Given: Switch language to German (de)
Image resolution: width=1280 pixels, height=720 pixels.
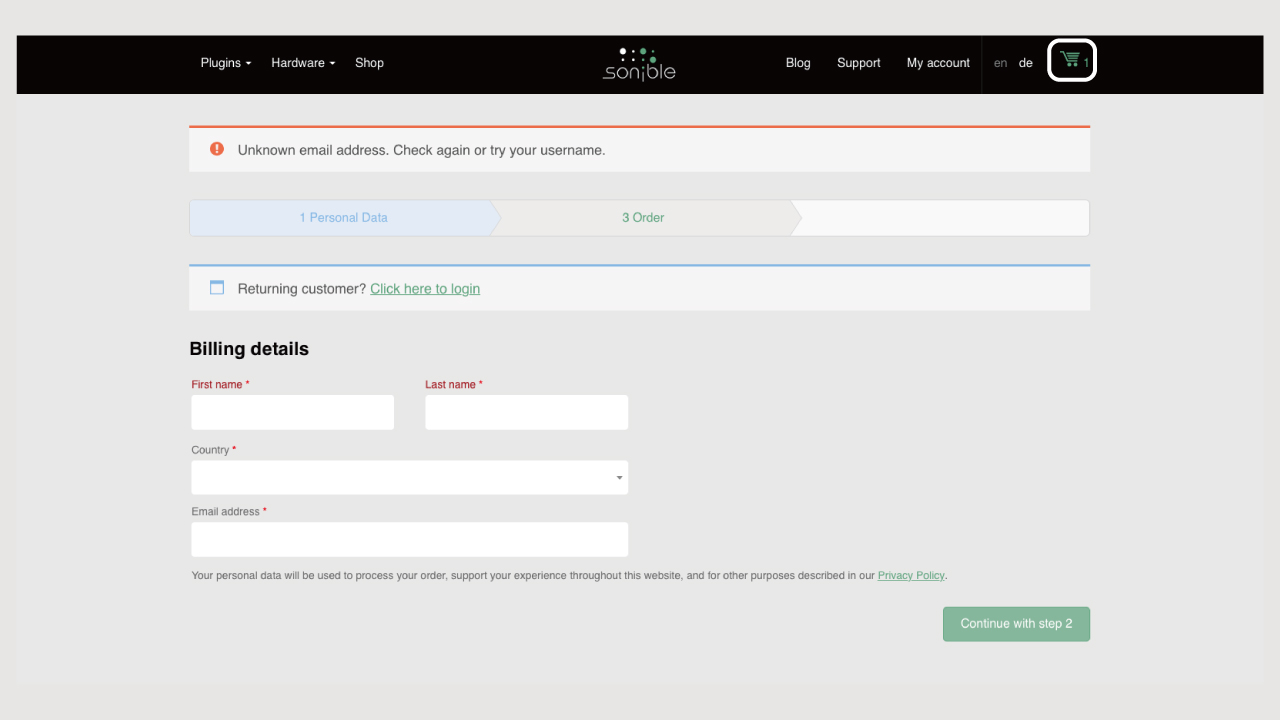Looking at the screenshot, I should (1025, 63).
